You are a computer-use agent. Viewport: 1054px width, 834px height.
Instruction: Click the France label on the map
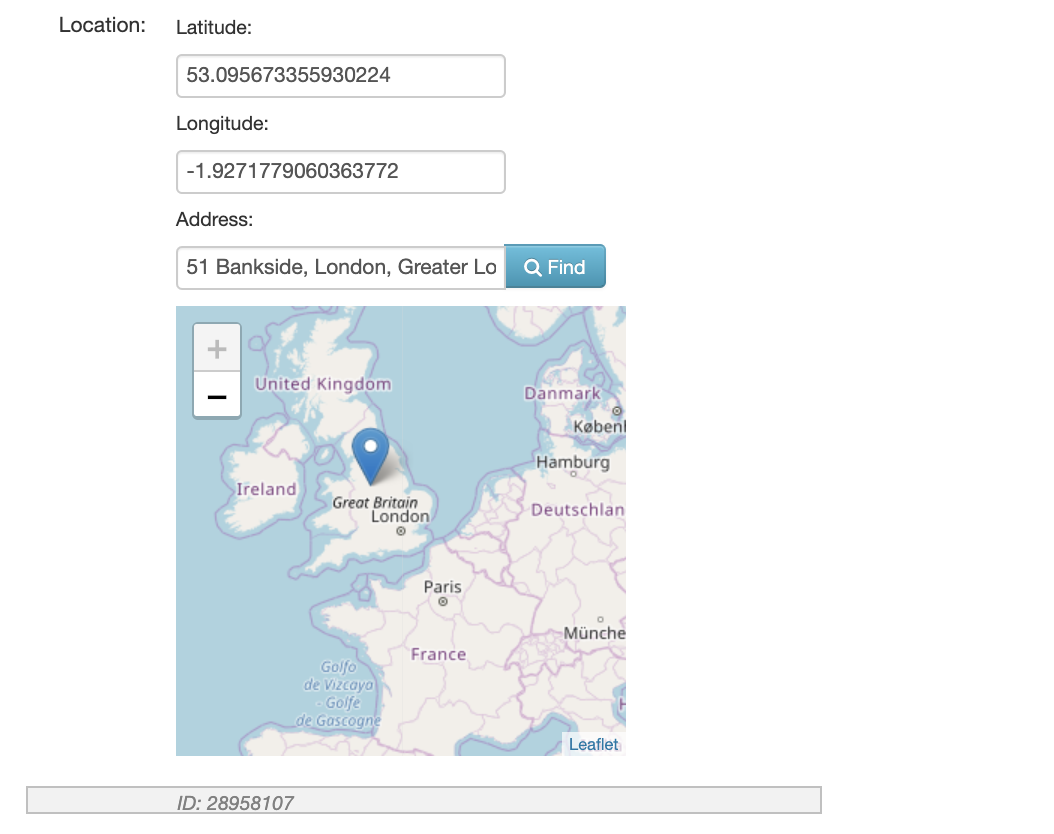click(438, 655)
